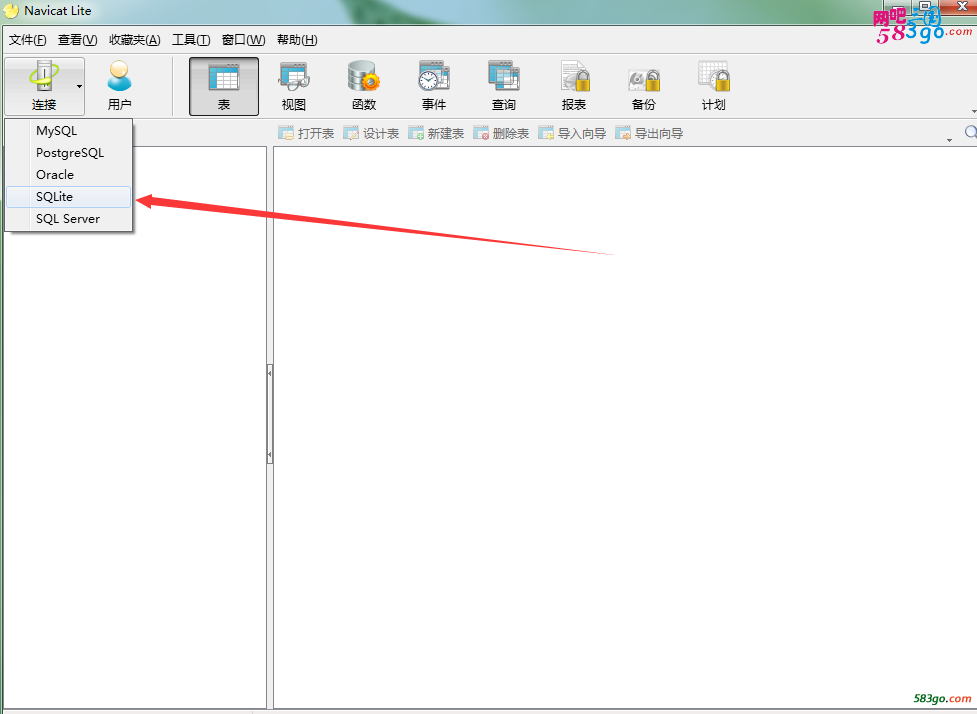Viewport: 977px width, 714px height.
Task: Choose Oracle from the connection menu
Action: click(69, 174)
